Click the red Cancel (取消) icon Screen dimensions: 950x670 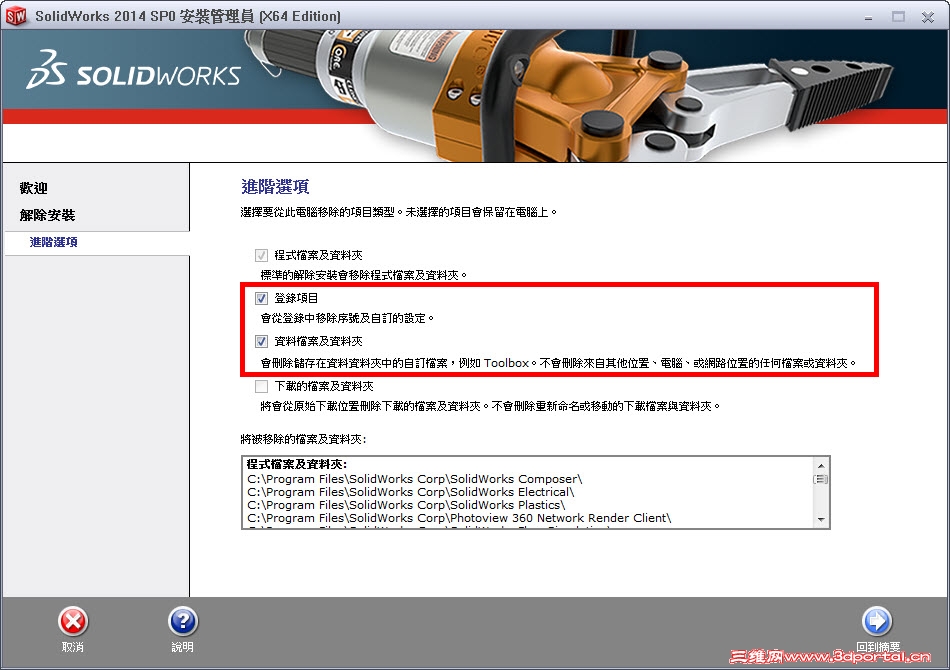73,622
